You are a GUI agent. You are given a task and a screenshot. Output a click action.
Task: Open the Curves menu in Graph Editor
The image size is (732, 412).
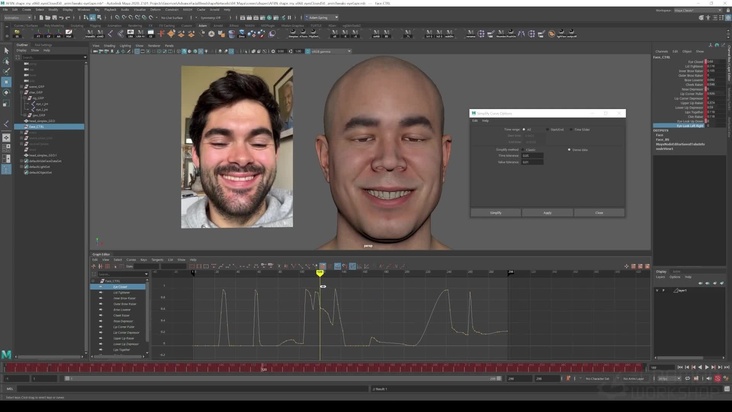[131, 259]
